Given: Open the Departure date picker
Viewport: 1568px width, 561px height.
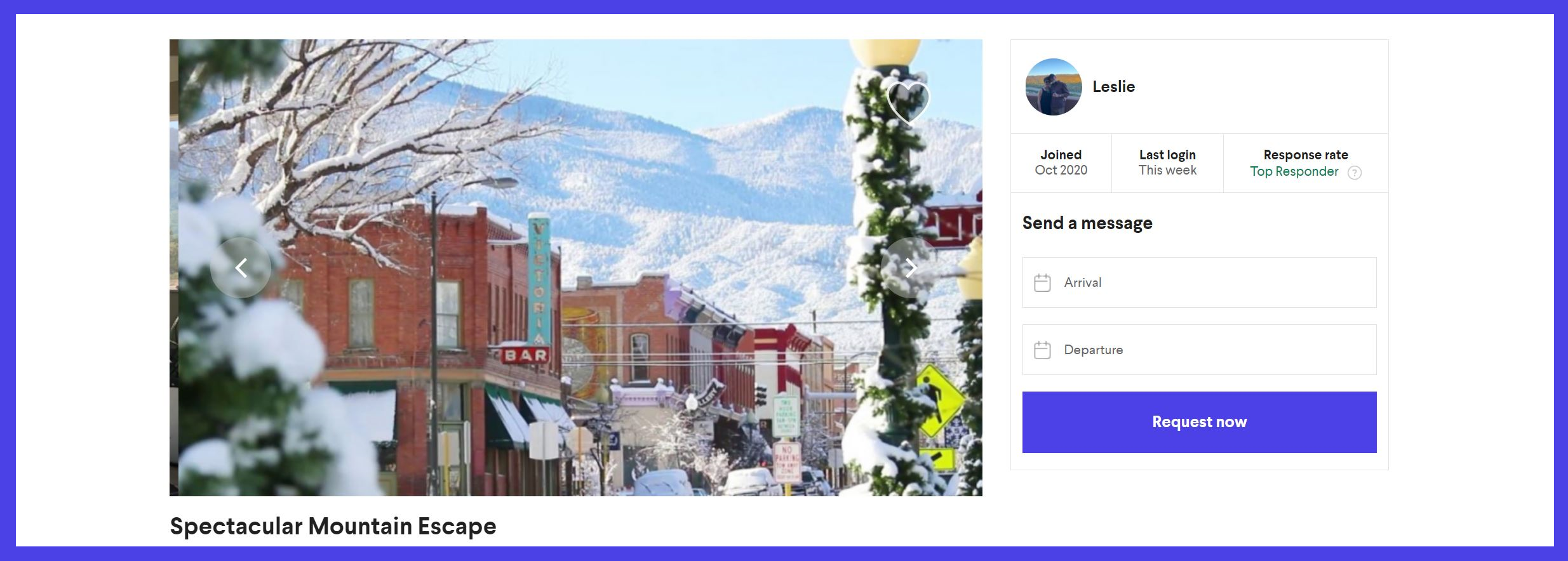Looking at the screenshot, I should pos(1199,350).
